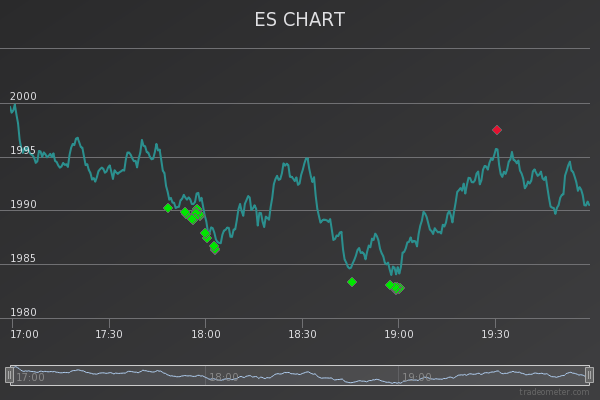Click the 19:00 label in the overview scrollbar

(417, 378)
